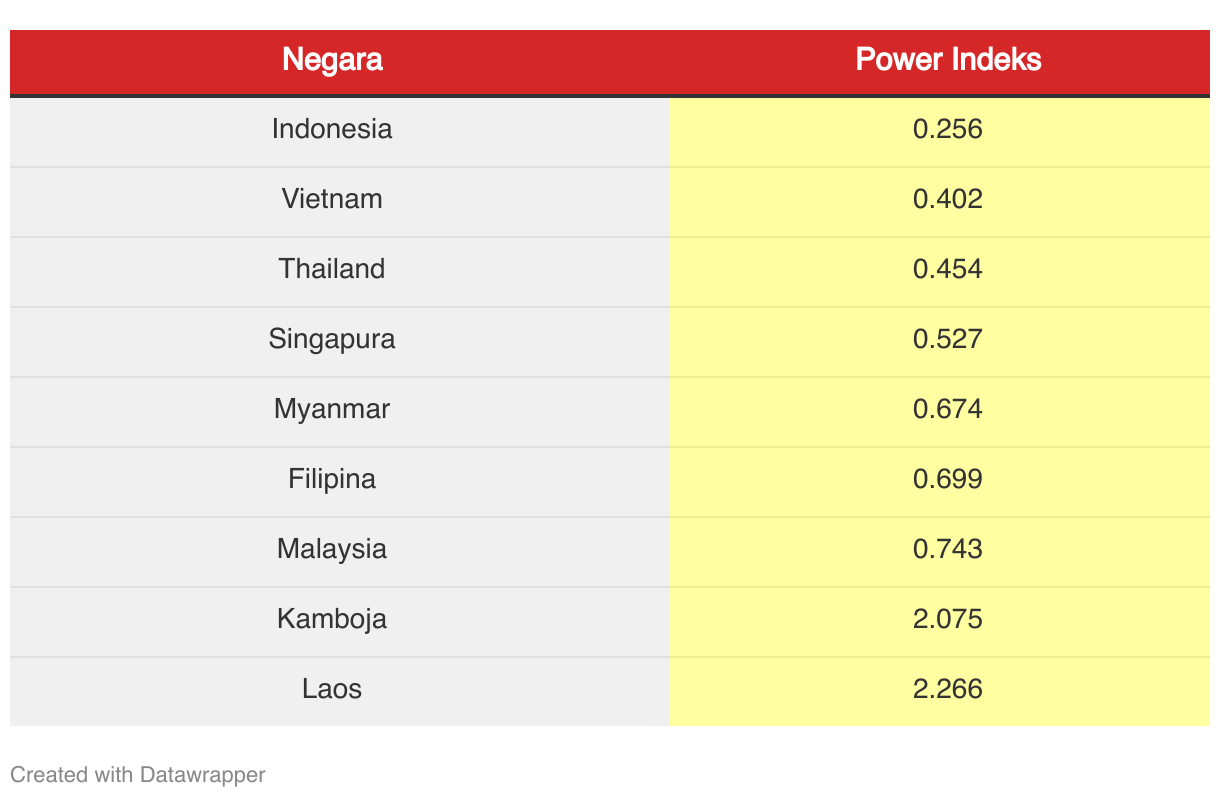The image size is (1220, 798).
Task: Open the Created with Datawrapper link
Action: tap(138, 774)
